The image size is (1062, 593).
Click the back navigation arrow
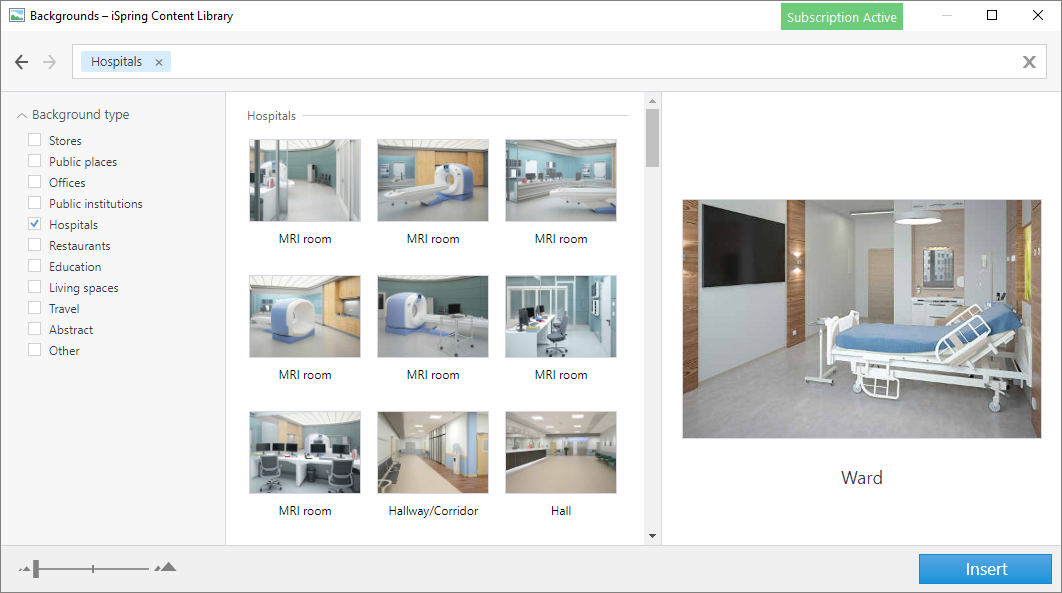tap(22, 62)
